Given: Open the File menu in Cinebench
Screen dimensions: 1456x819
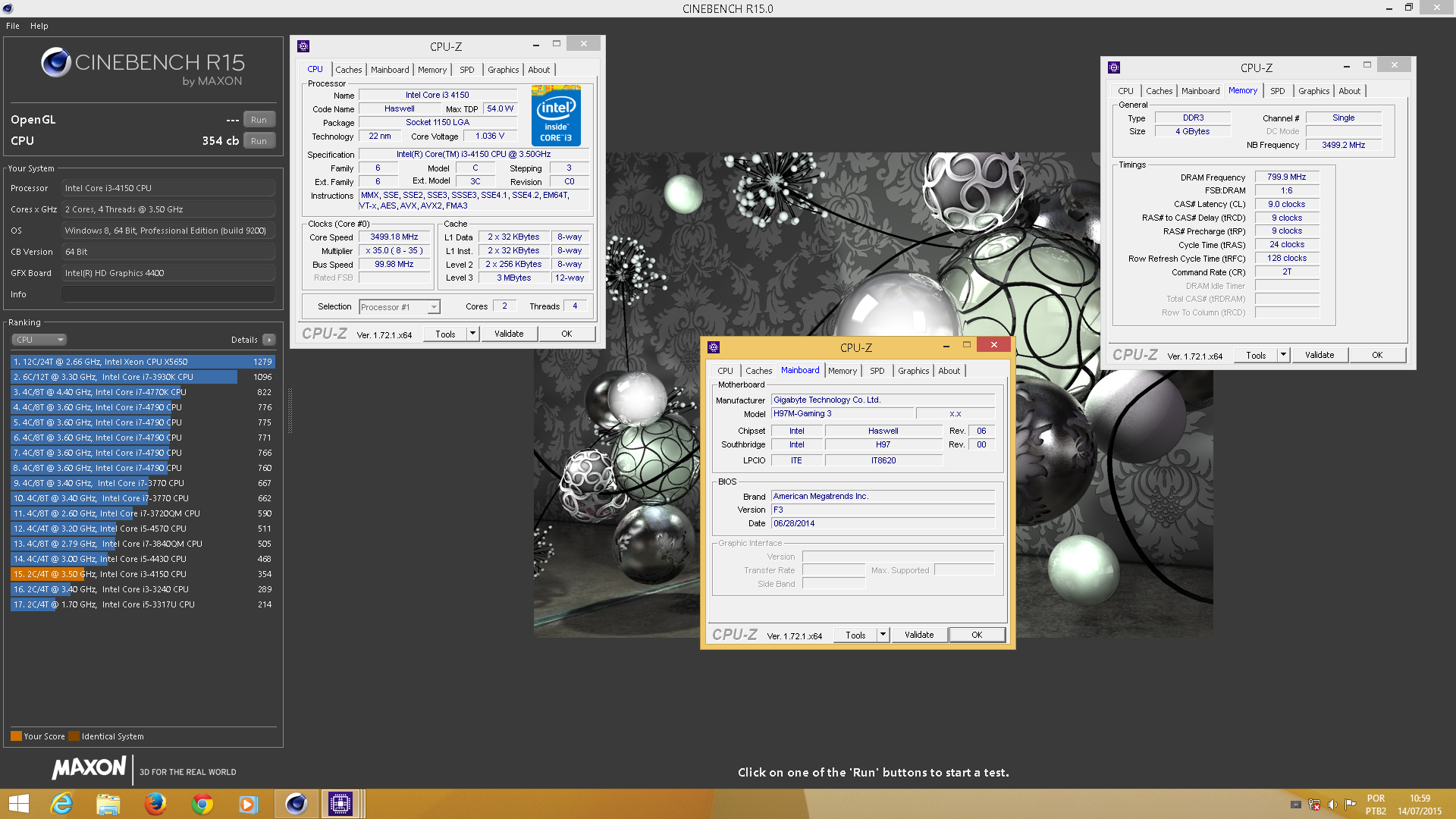Looking at the screenshot, I should tap(13, 26).
